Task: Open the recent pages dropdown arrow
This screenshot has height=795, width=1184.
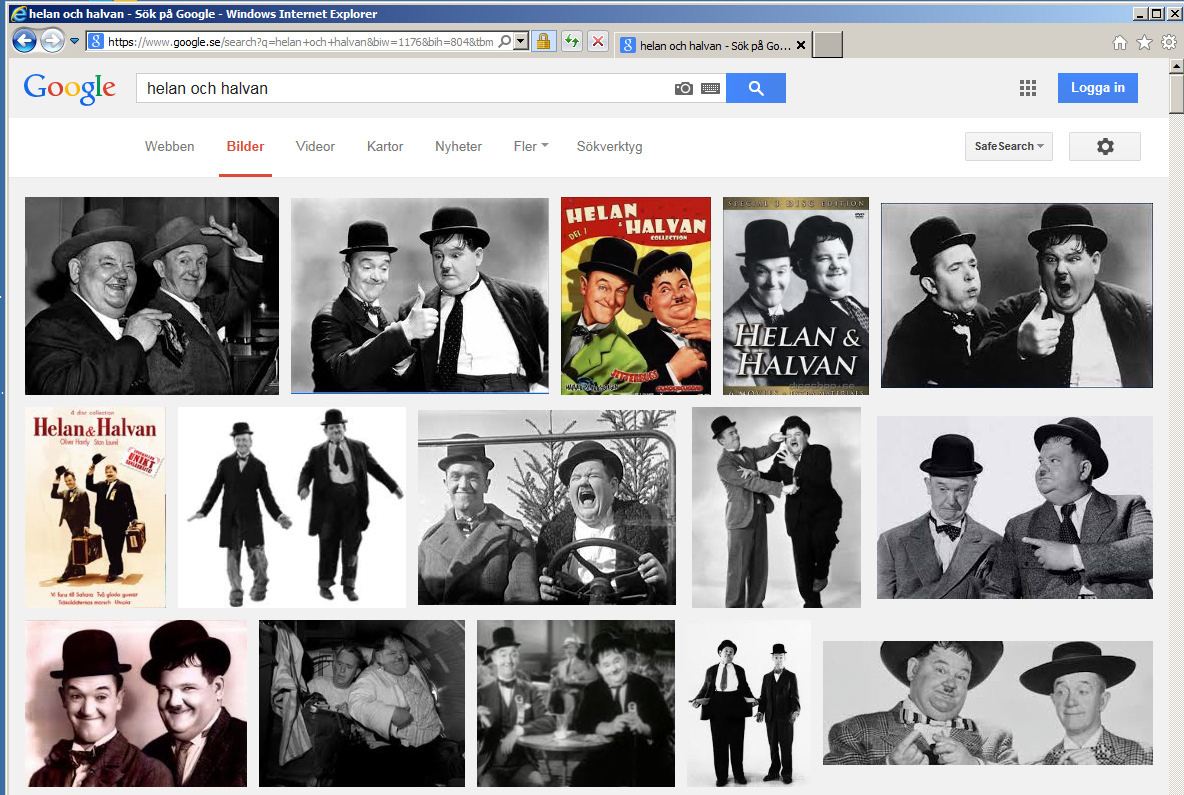Action: (74, 41)
